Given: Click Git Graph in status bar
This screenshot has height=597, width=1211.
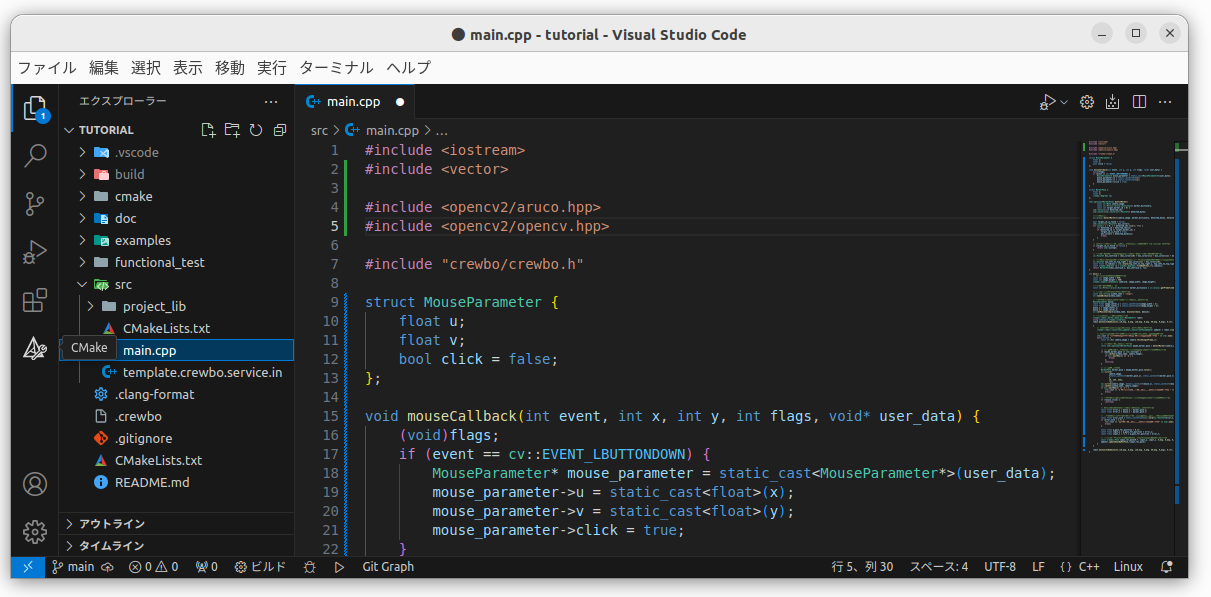Looking at the screenshot, I should (x=388, y=567).
